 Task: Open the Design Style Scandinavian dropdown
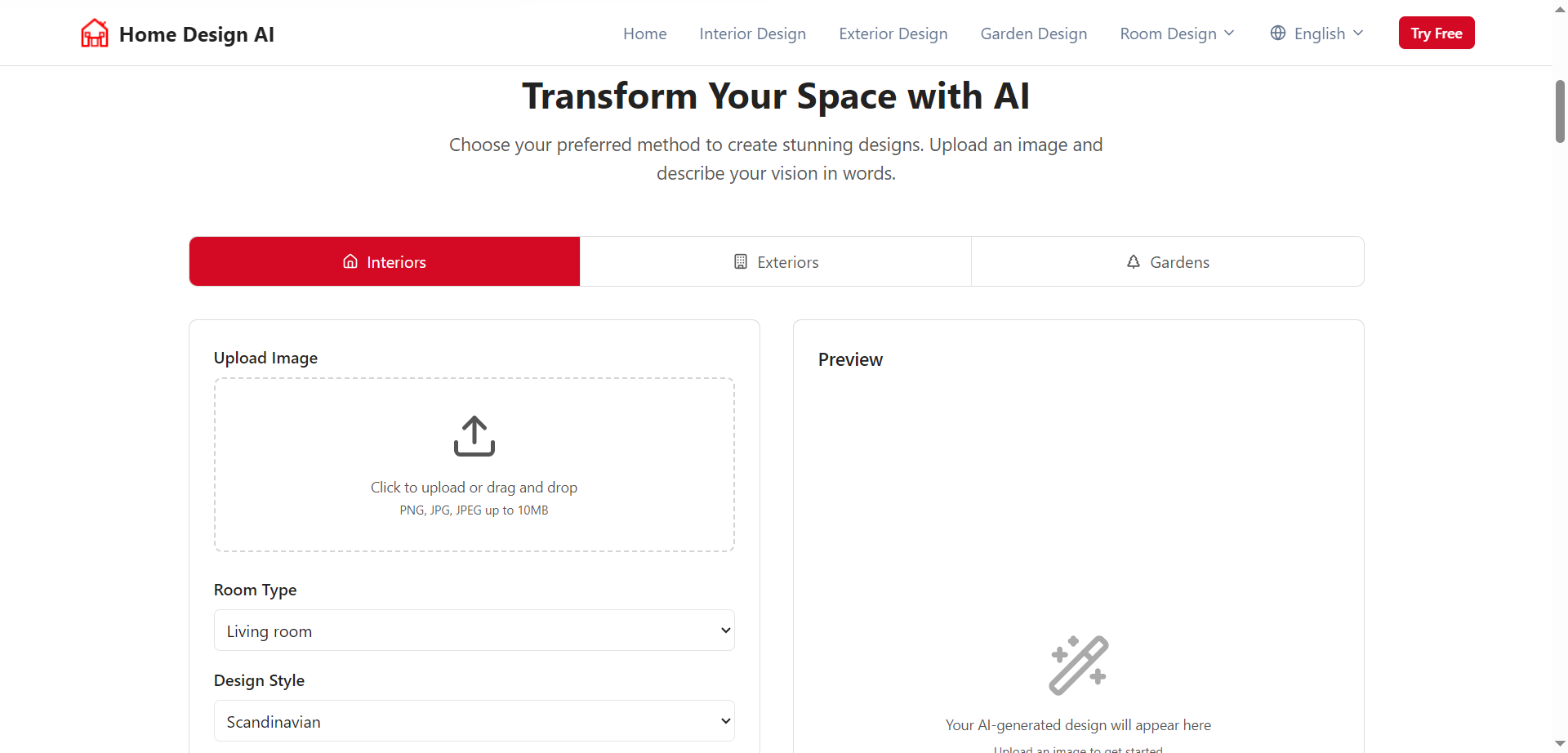click(474, 721)
